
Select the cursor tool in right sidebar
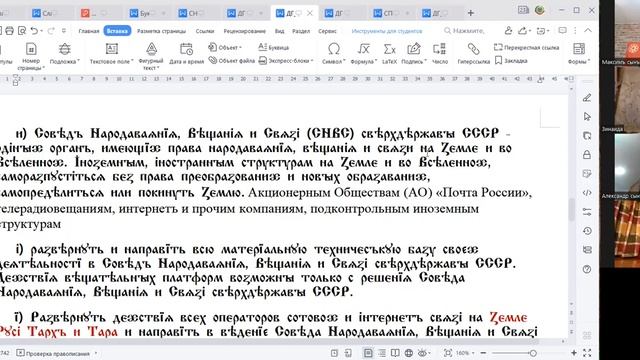pyautogui.click(x=587, y=117)
